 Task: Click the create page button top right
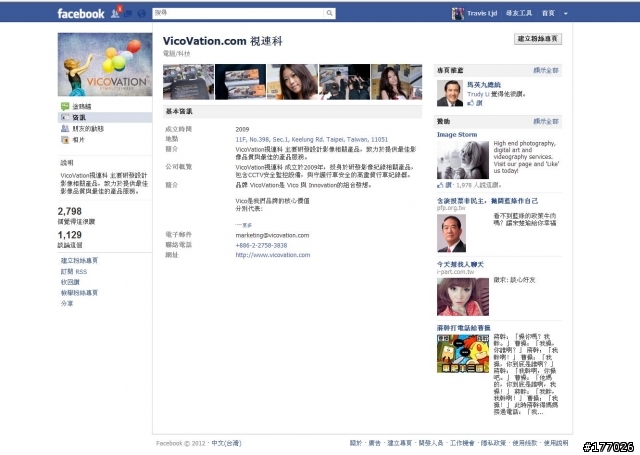[538, 39]
